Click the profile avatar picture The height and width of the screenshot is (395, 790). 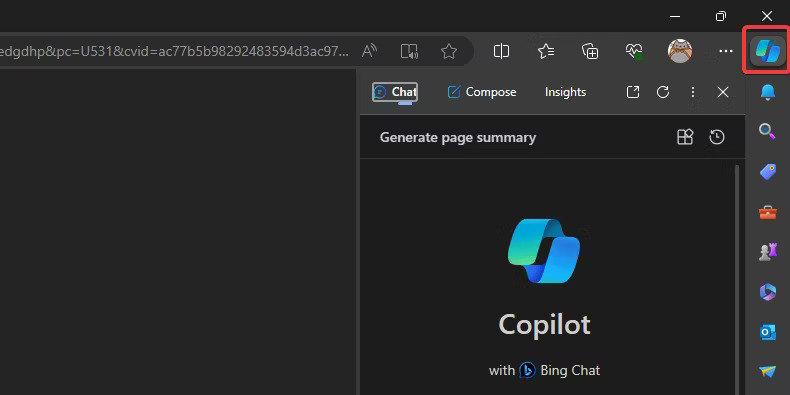[x=680, y=51]
